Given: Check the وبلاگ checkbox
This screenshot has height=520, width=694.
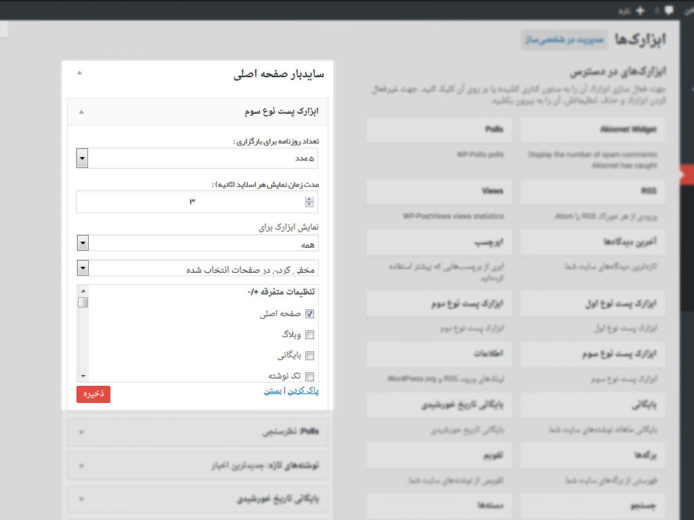Looking at the screenshot, I should pyautogui.click(x=309, y=334).
